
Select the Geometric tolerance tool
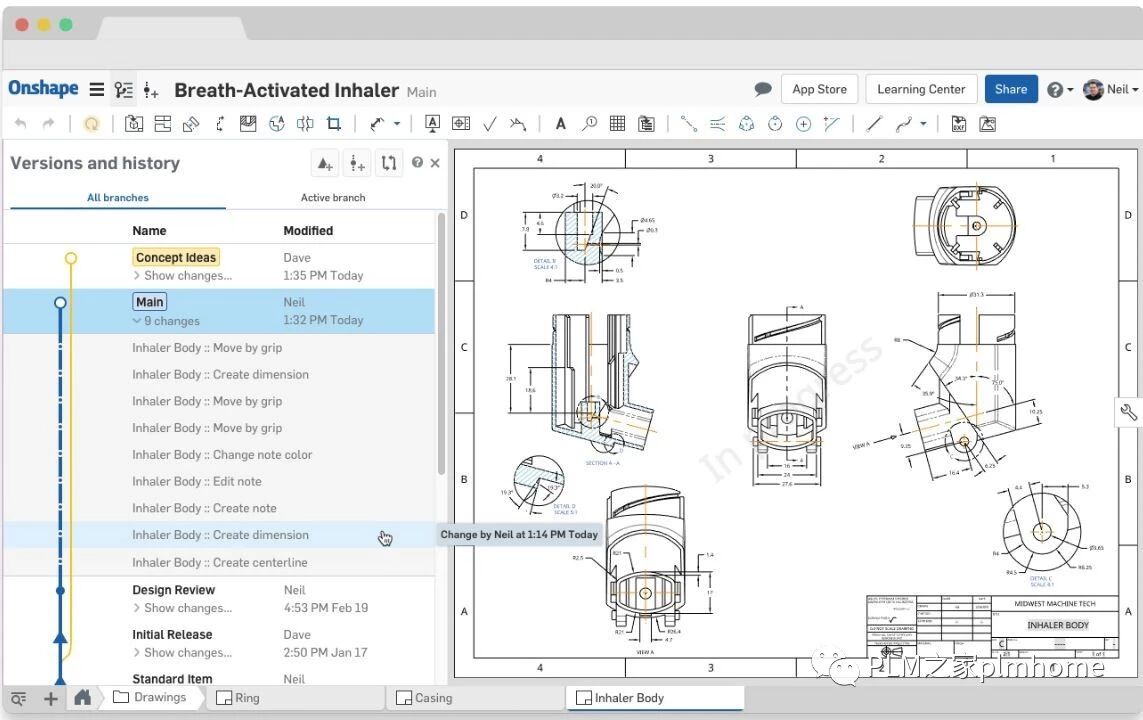[x=461, y=124]
